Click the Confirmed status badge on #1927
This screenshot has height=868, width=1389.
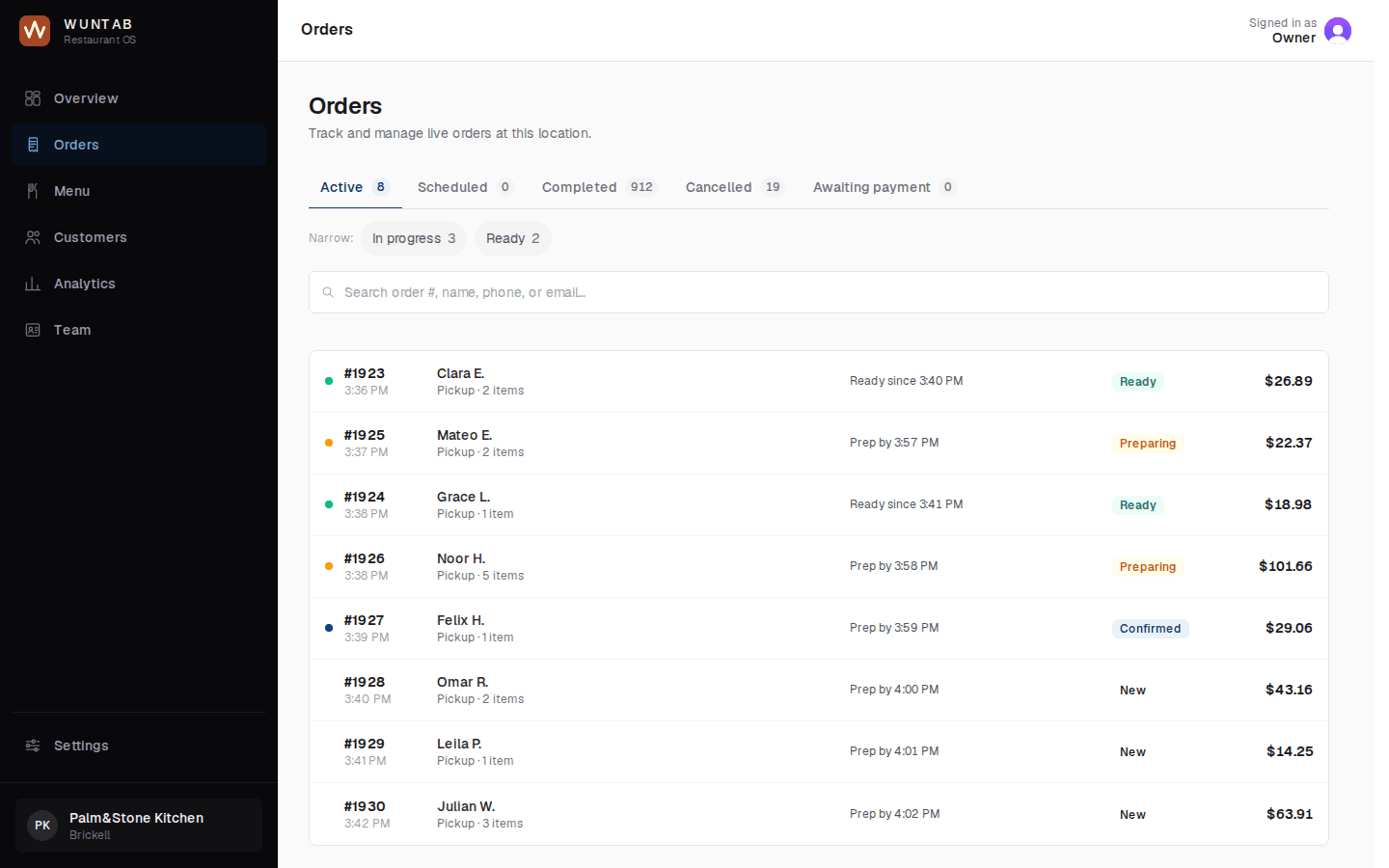click(x=1150, y=629)
